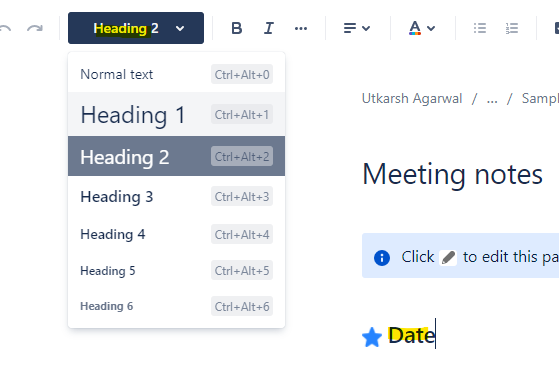Pick Heading 5 from the menu
This screenshot has height=388, width=559.
pyautogui.click(x=176, y=270)
